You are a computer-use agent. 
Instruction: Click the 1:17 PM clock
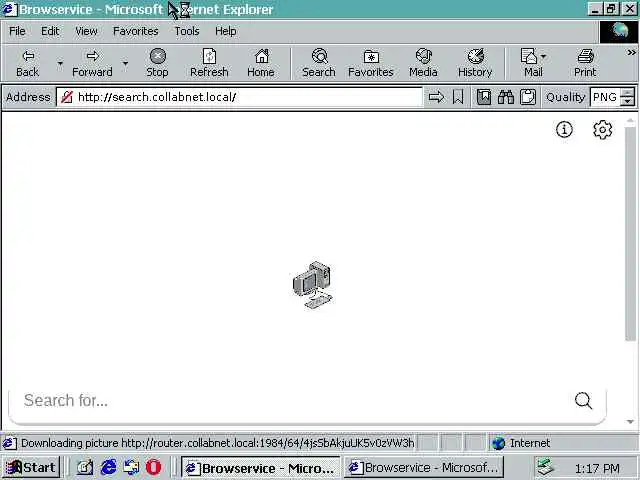click(x=597, y=468)
